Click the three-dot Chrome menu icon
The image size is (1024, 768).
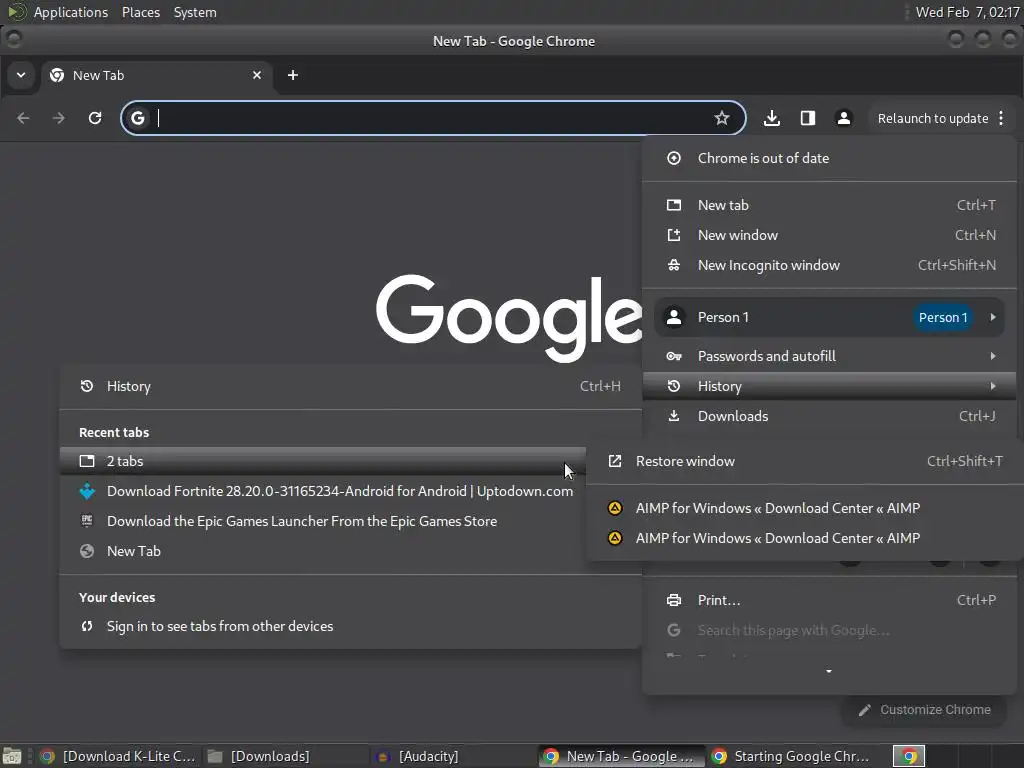click(1001, 118)
